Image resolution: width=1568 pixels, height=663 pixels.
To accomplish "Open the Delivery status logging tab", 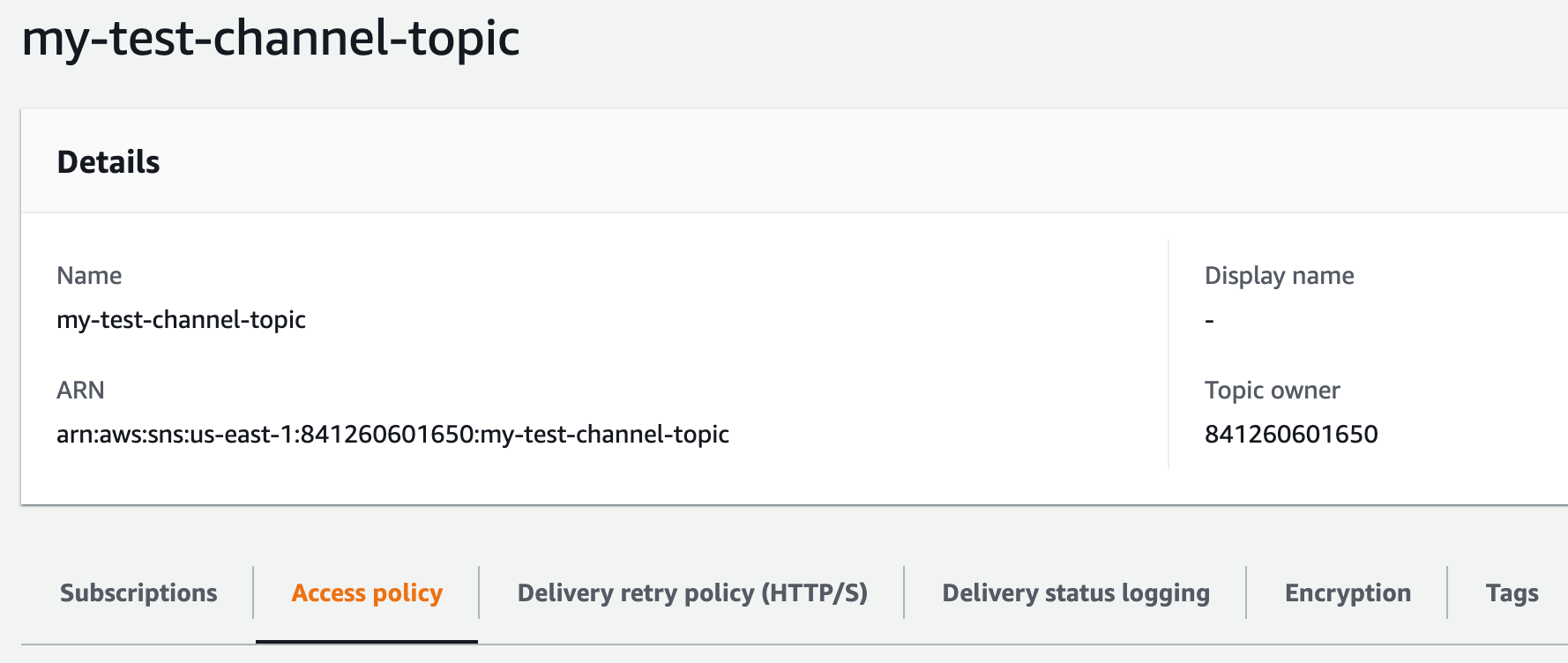I will (1076, 593).
